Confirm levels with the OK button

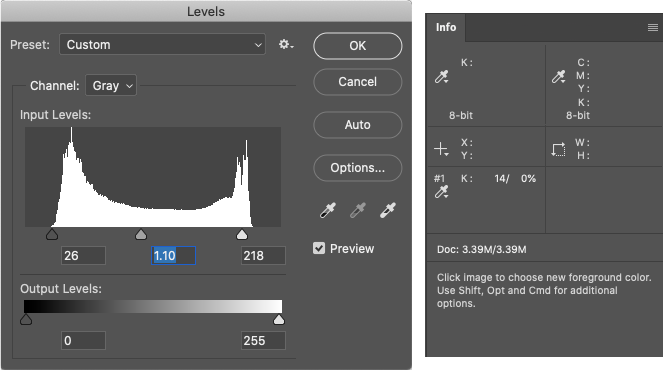tap(358, 46)
